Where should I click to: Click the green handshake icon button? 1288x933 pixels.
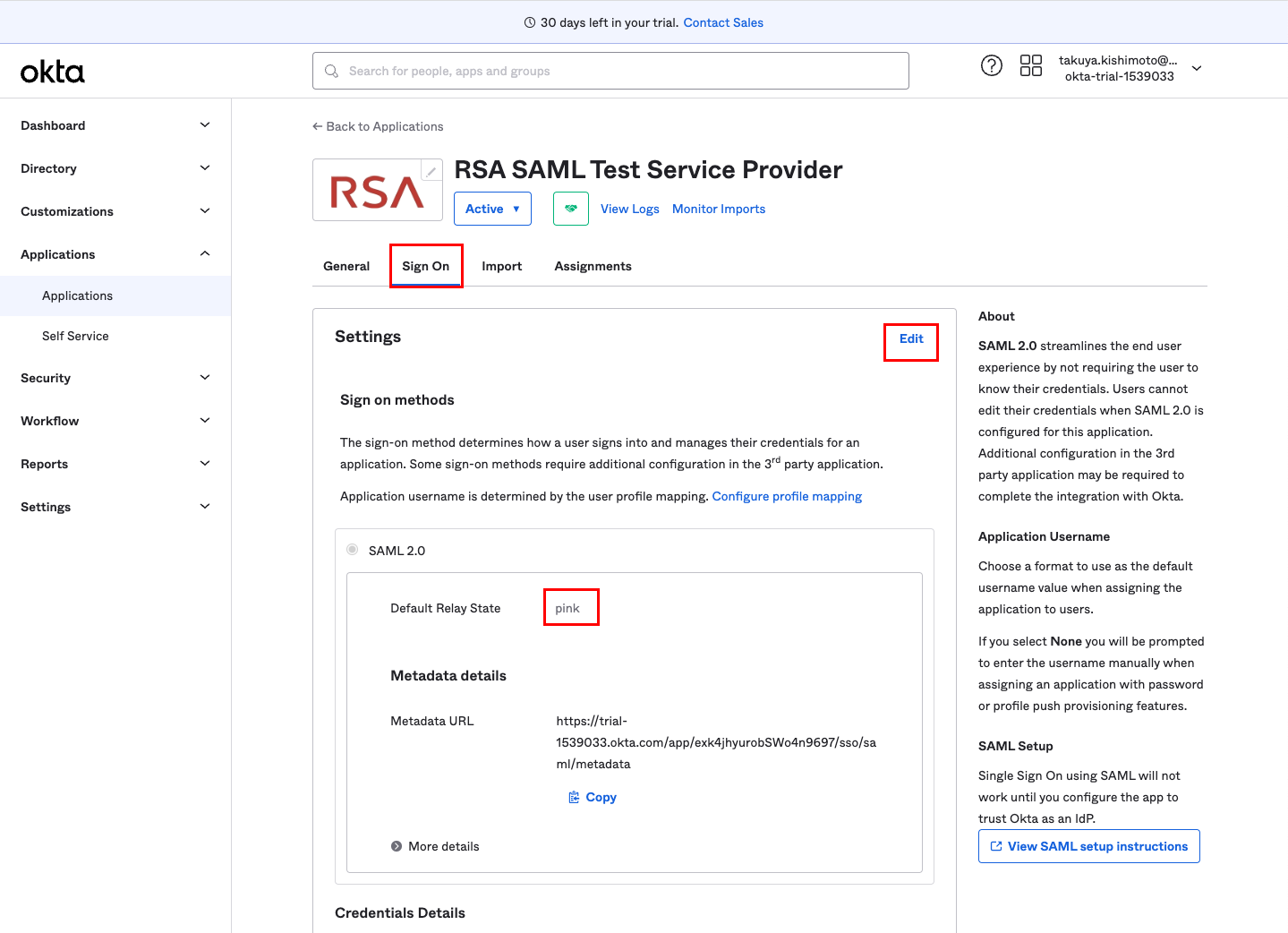pyautogui.click(x=570, y=209)
